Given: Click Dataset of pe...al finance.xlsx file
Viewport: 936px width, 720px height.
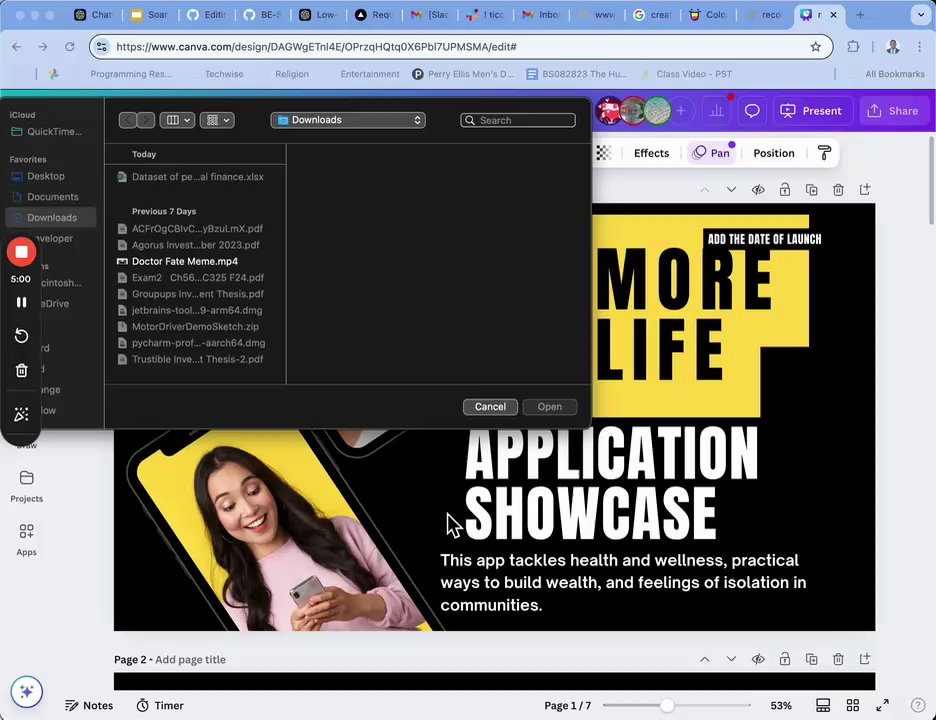Looking at the screenshot, I should click(198, 177).
